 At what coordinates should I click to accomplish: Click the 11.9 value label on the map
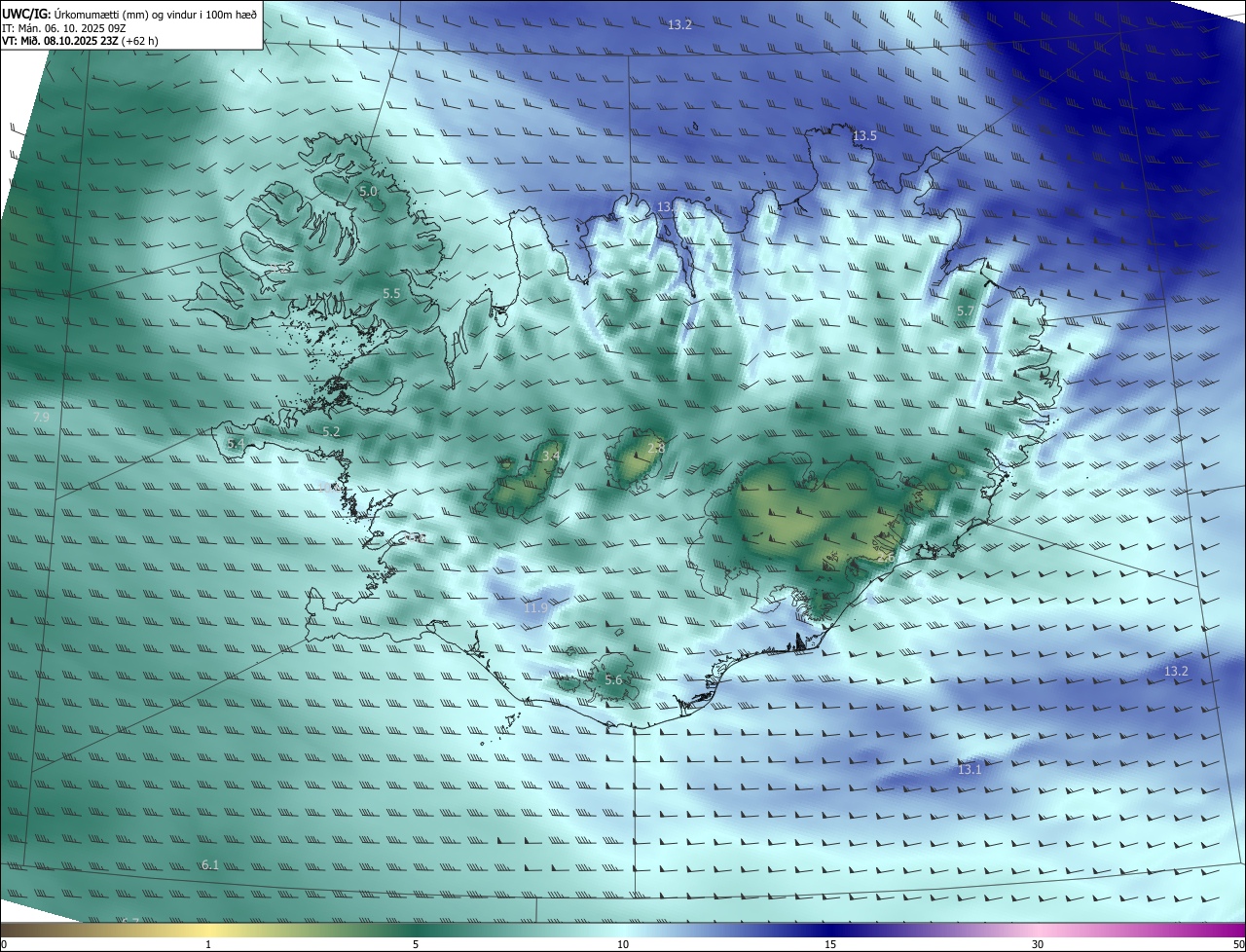coord(535,608)
